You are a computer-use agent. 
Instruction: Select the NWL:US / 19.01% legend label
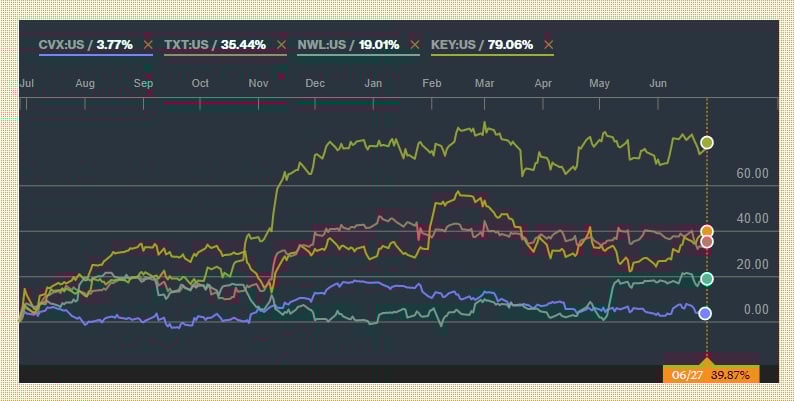(348, 45)
